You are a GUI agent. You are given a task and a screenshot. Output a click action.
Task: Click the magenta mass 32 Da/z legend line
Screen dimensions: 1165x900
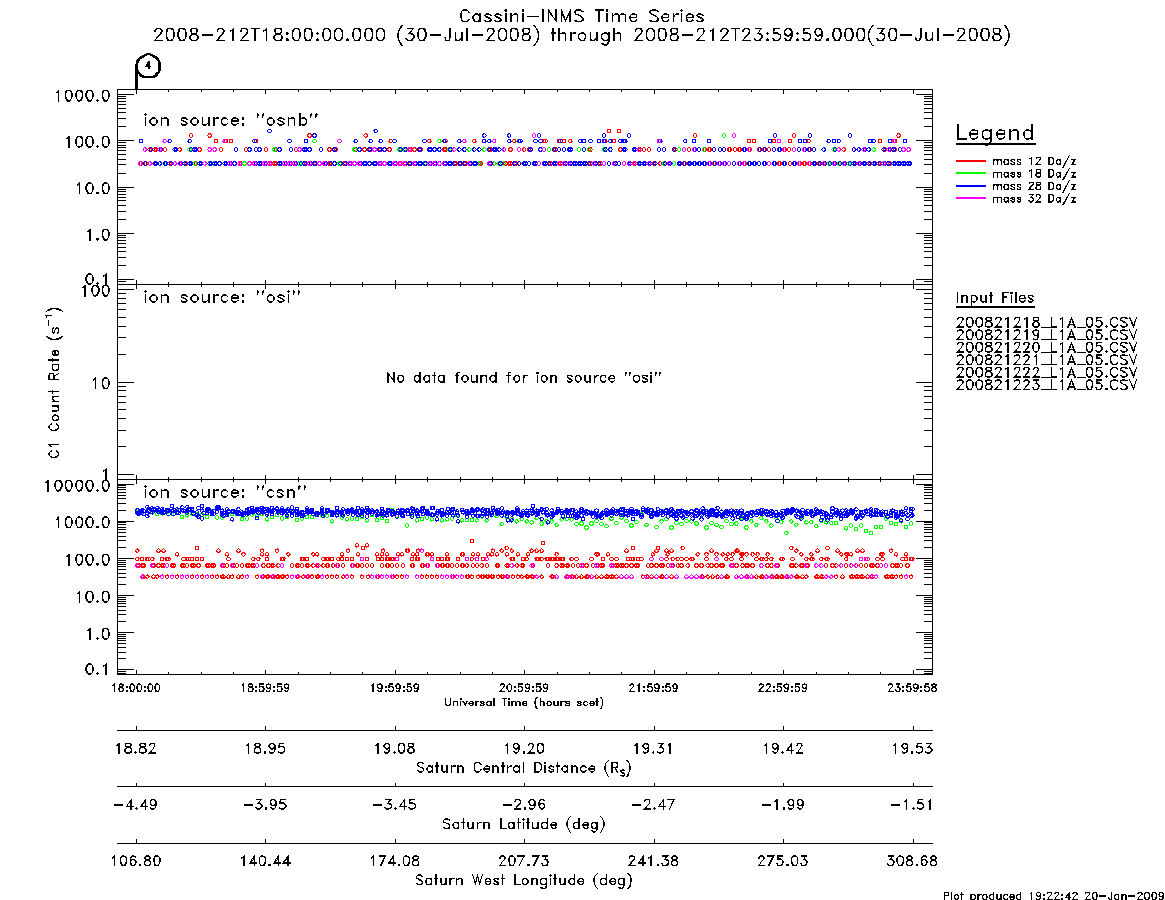coord(970,198)
